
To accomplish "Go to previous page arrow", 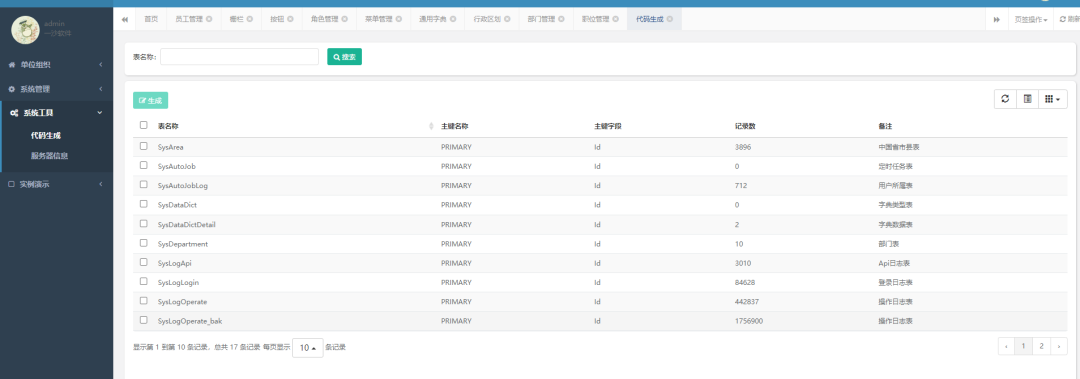I will point(1007,347).
